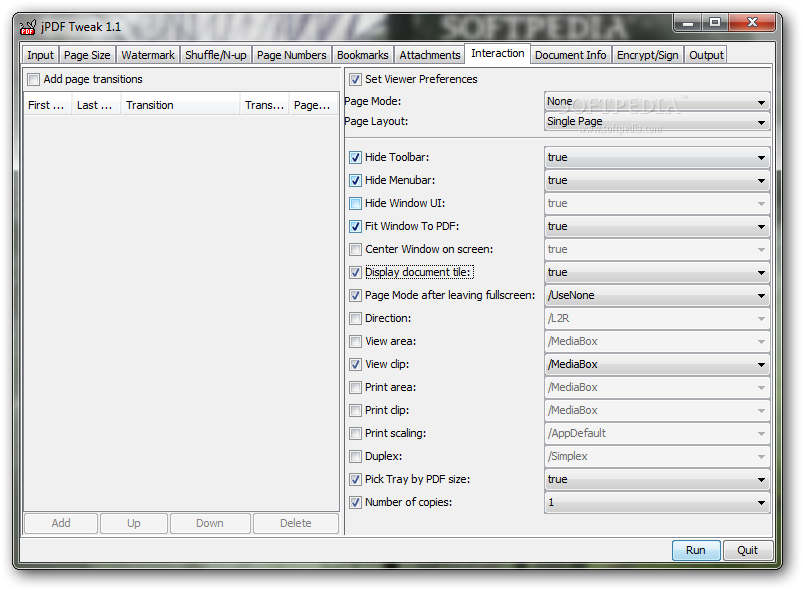The height and width of the screenshot is (590, 803).
Task: Open the Watermark tab
Action: [x=148, y=55]
